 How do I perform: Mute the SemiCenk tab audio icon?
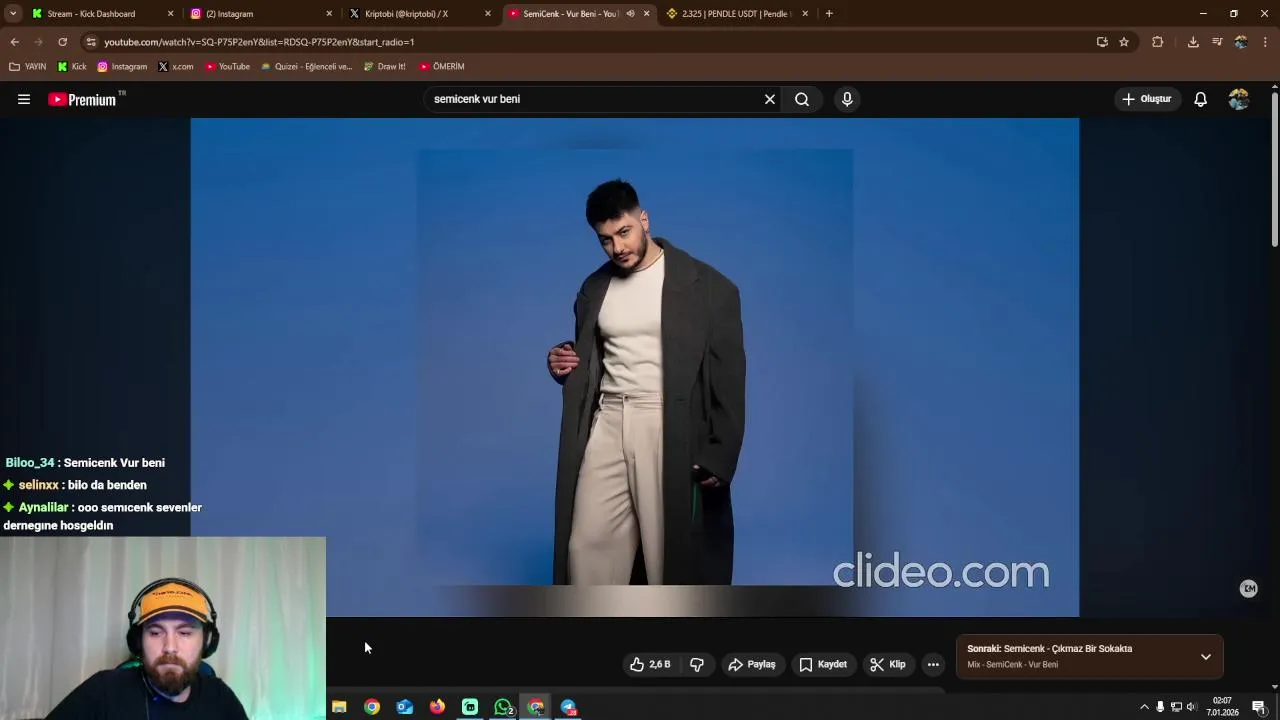[630, 14]
